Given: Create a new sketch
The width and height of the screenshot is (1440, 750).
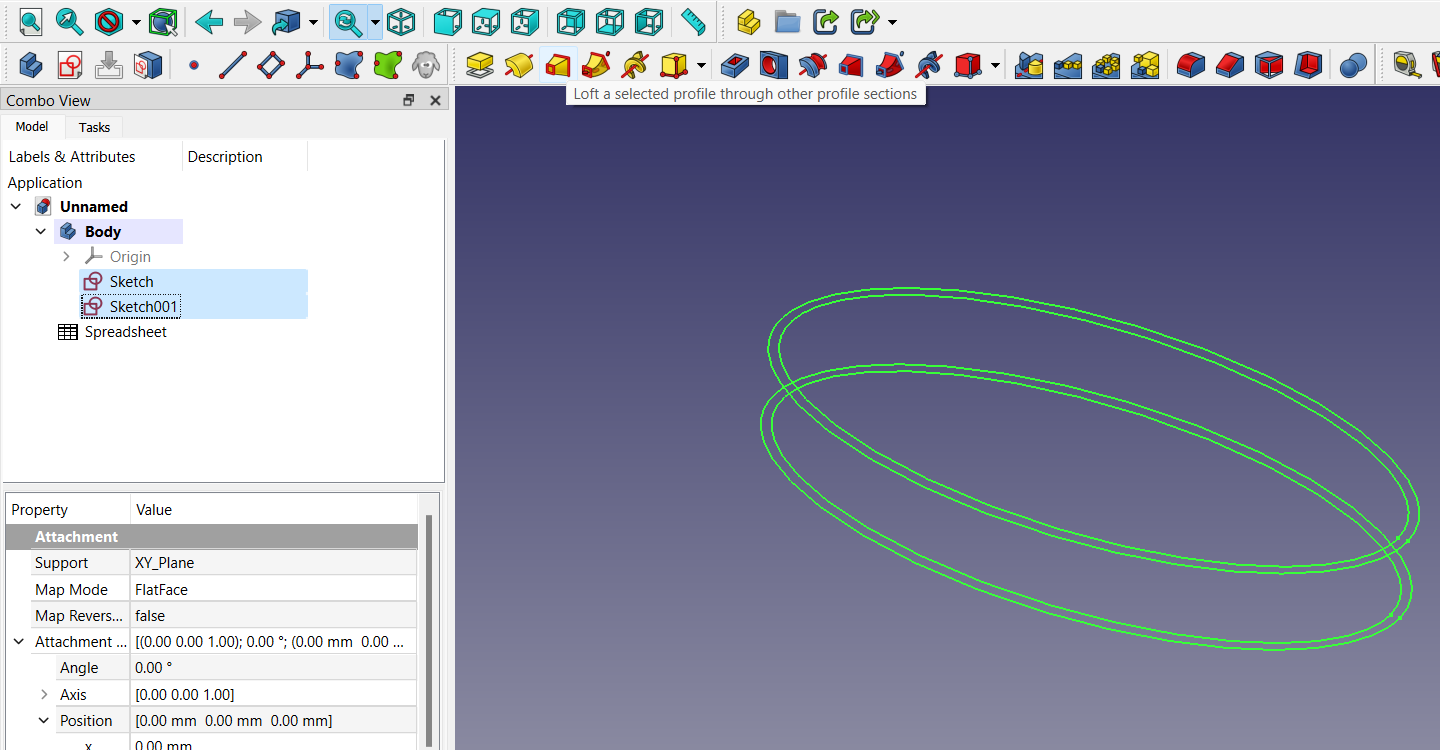Looking at the screenshot, I should coord(69,64).
